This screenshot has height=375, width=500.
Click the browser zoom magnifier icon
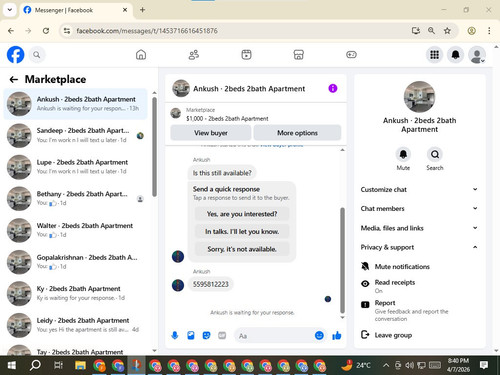click(x=431, y=31)
